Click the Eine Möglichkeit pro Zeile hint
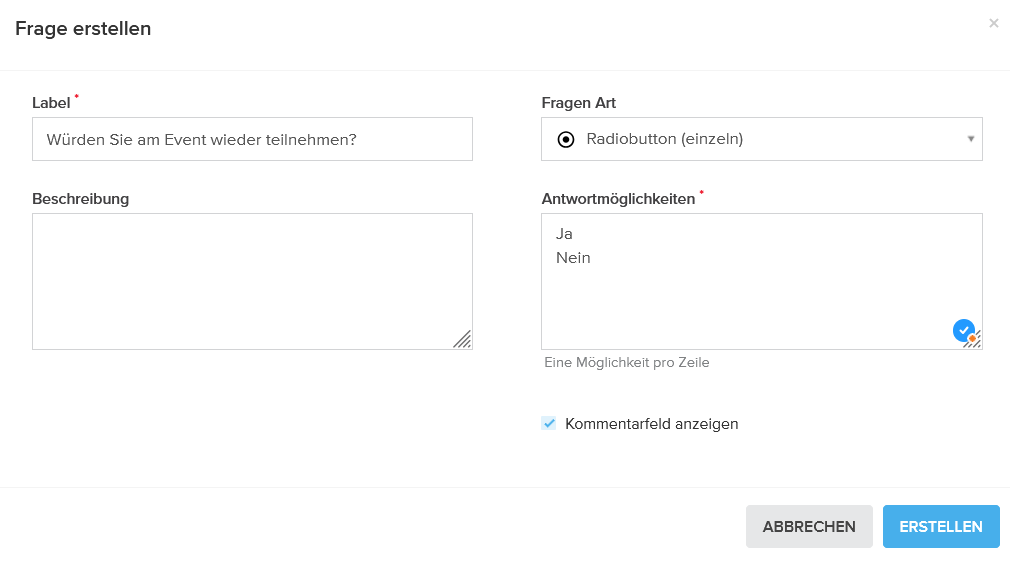This screenshot has height=562, width=1010. tap(626, 363)
